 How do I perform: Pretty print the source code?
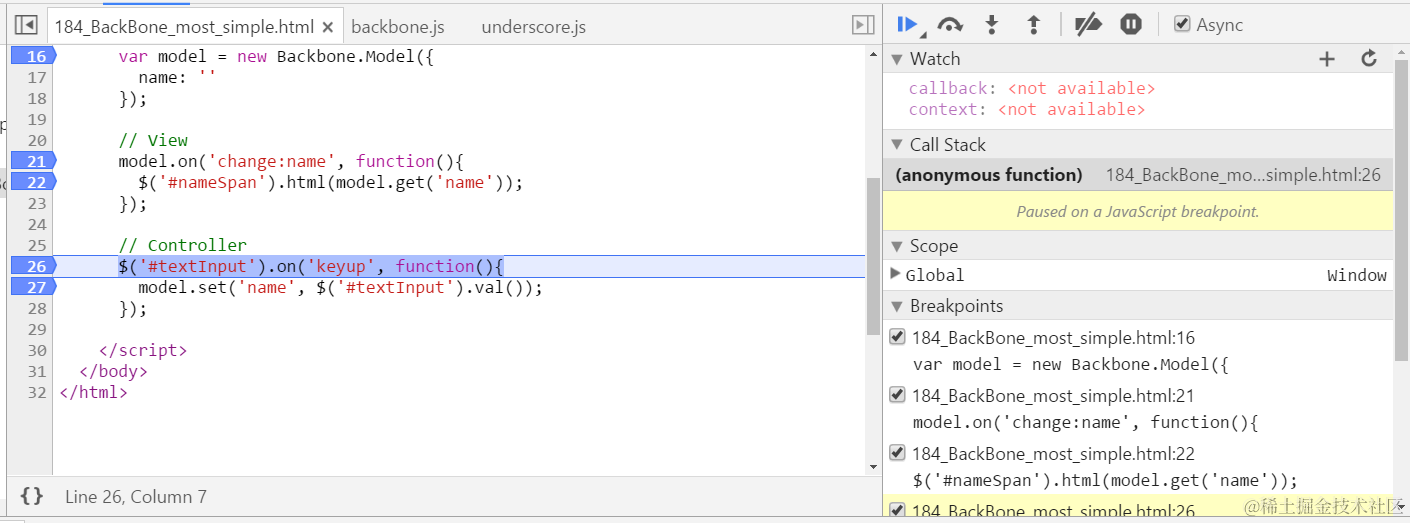pyautogui.click(x=32, y=496)
